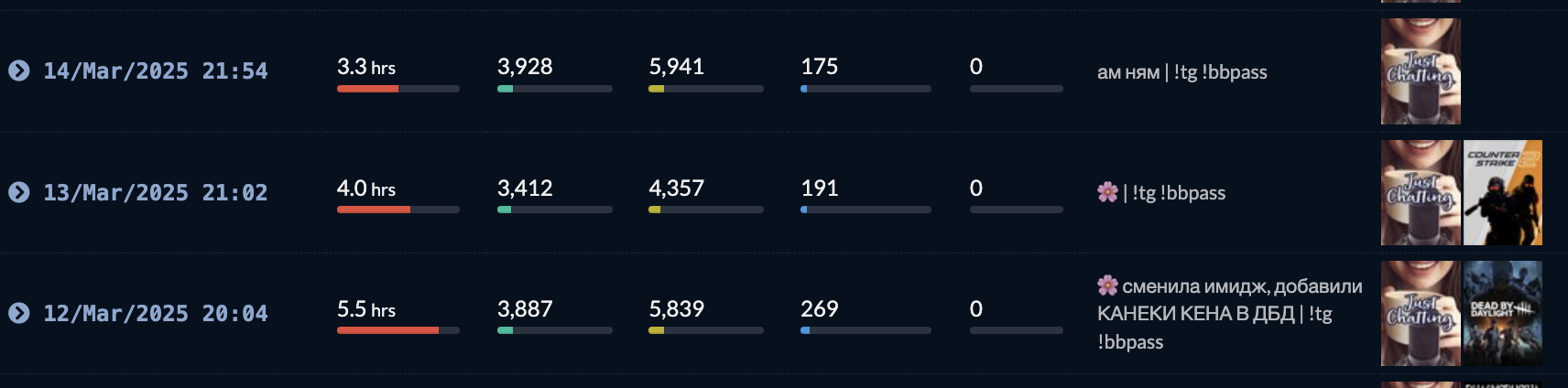Select the flower emoji "| !tg !bbpass" title
Image resolution: width=1568 pixels, height=388 pixels.
coord(1161,192)
